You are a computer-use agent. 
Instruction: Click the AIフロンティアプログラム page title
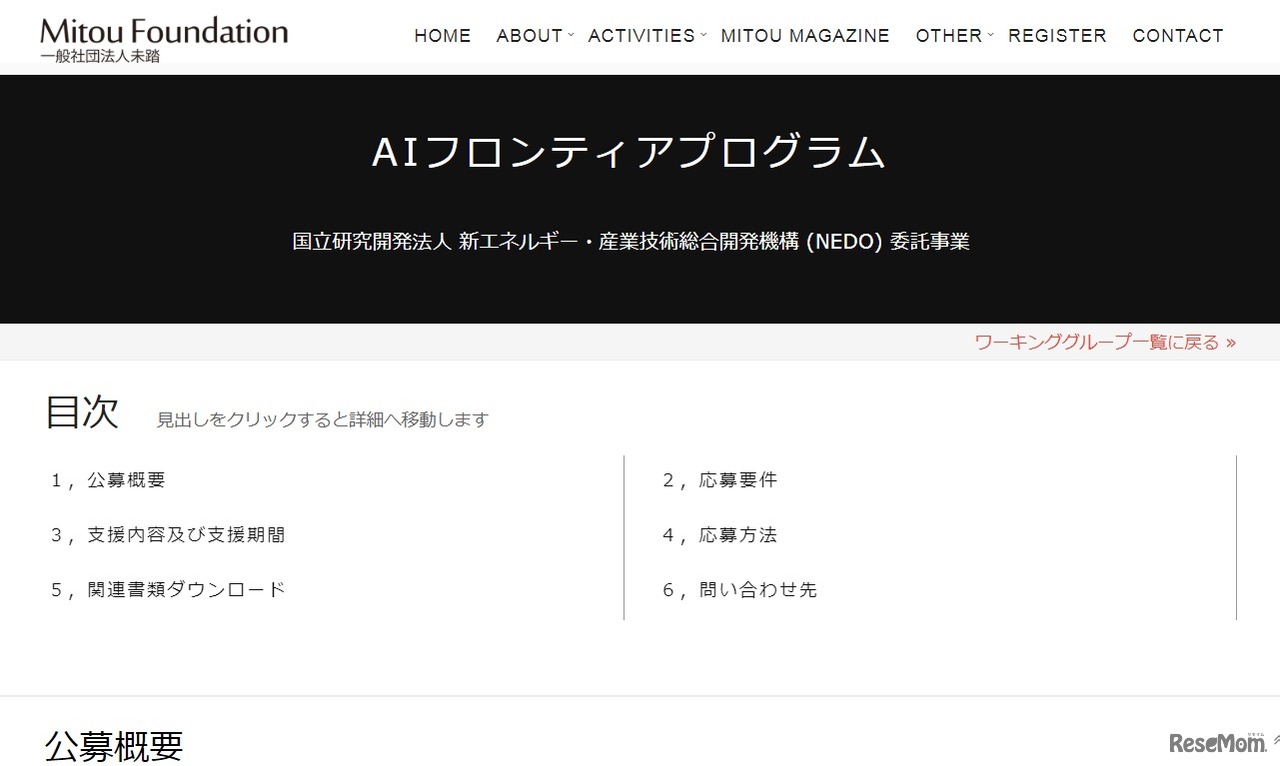pyautogui.click(x=629, y=152)
